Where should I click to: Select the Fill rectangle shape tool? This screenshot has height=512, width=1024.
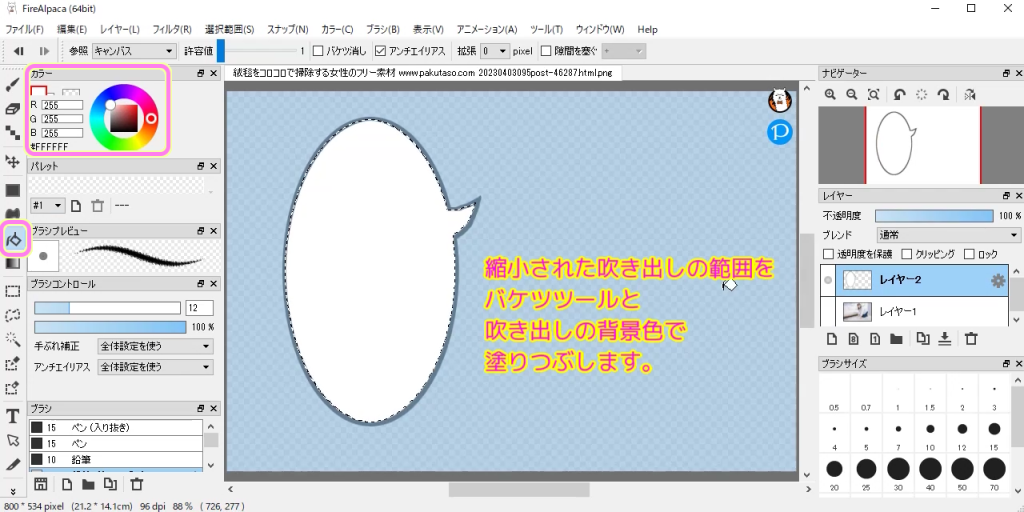click(12, 190)
